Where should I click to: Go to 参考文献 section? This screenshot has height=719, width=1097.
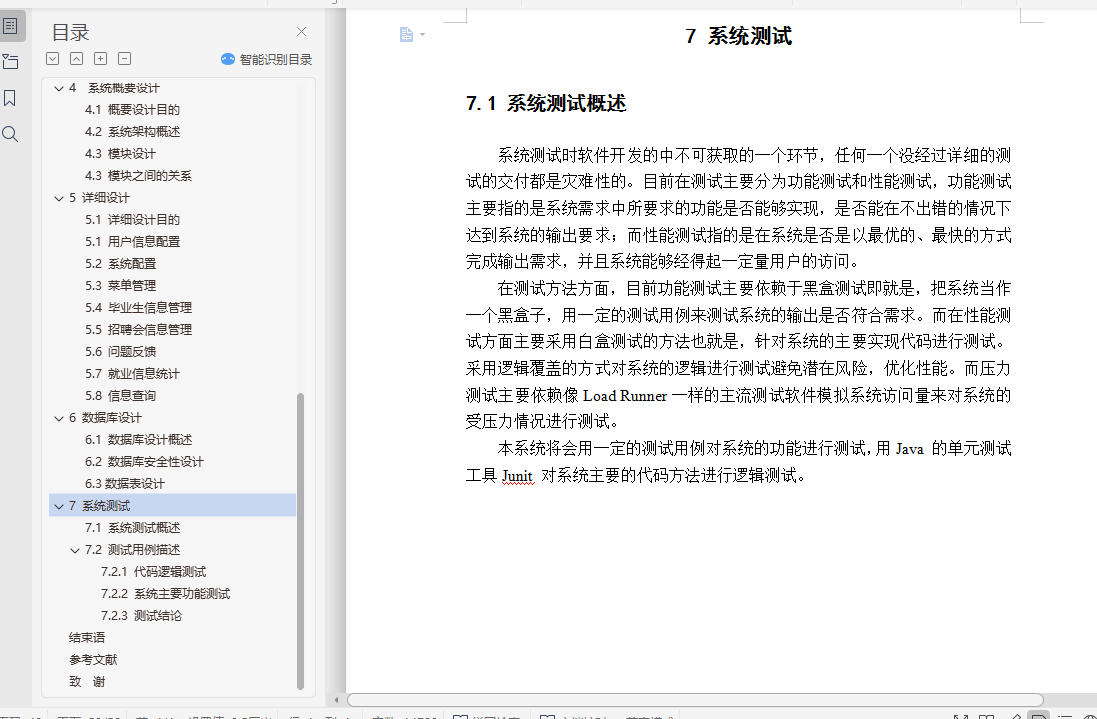93,660
